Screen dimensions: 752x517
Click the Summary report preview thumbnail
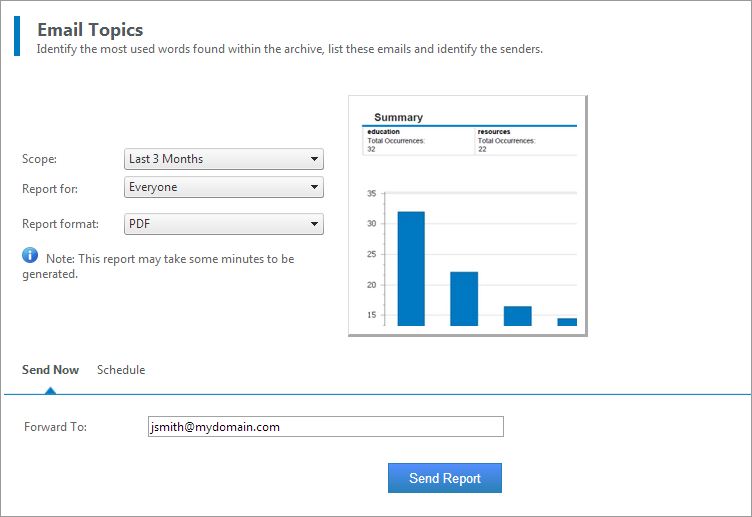click(468, 215)
